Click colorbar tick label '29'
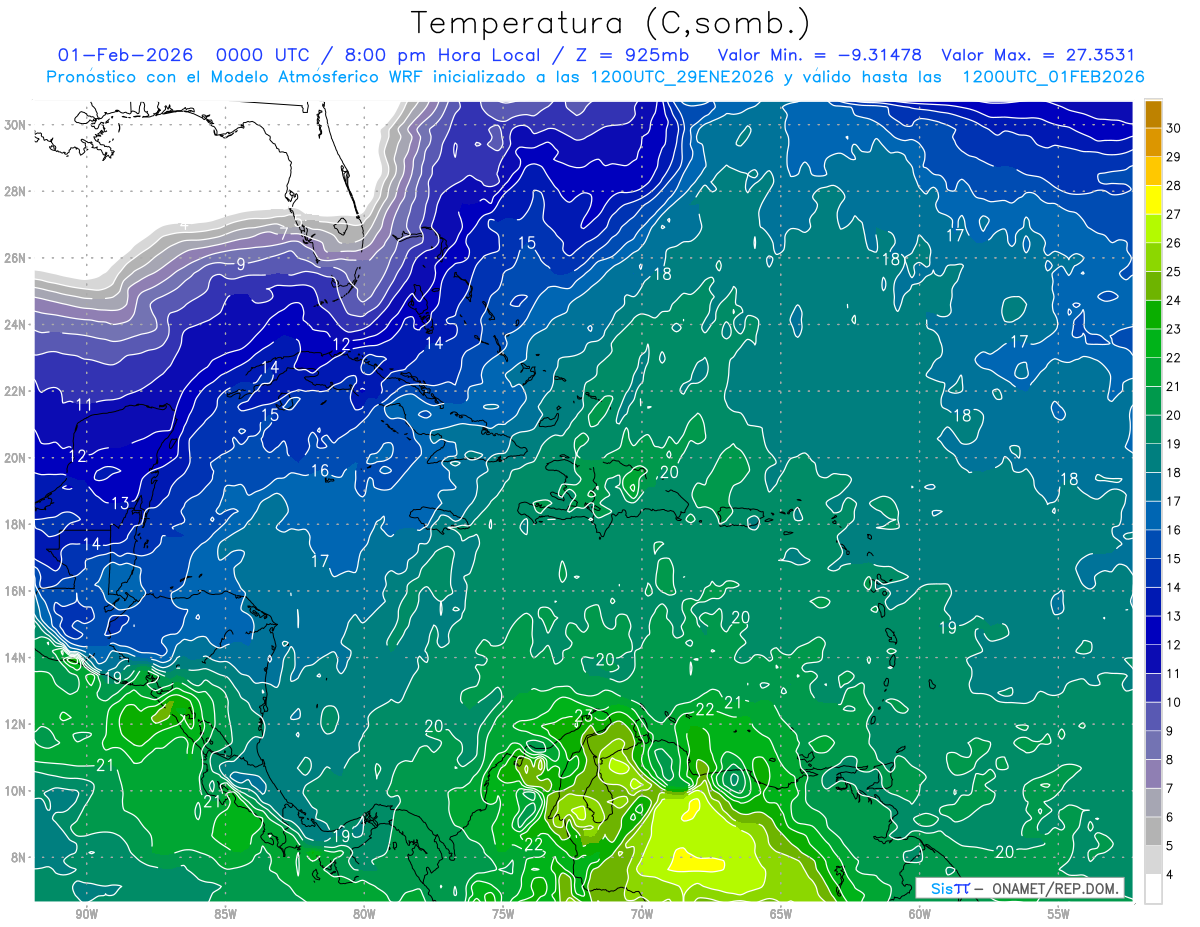Viewport: 1200px width, 927px height. [x=1174, y=157]
